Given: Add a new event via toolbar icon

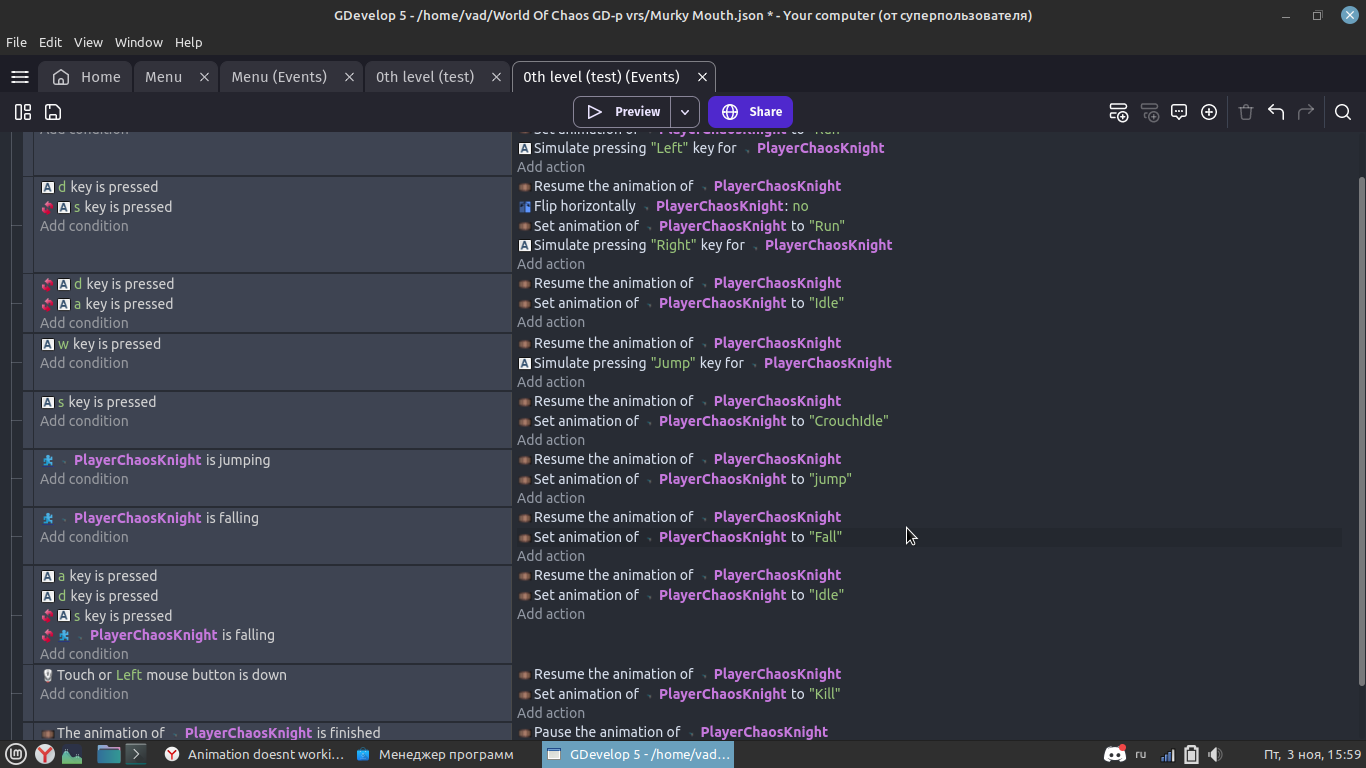Looking at the screenshot, I should tap(1119, 112).
